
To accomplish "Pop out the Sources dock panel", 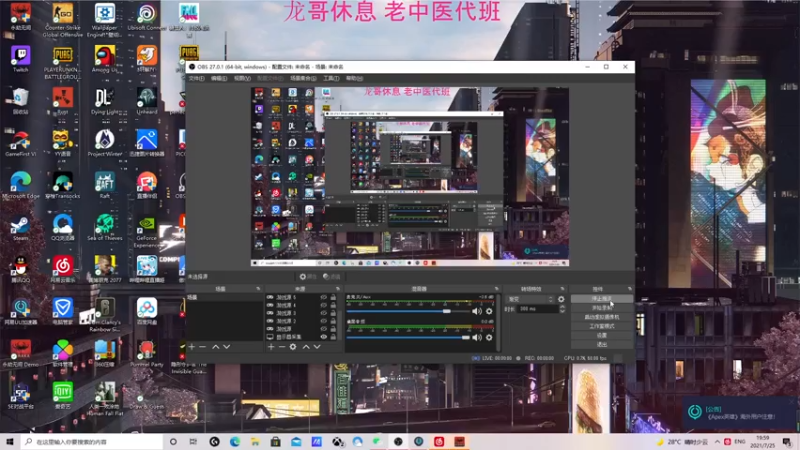I will [x=338, y=289].
